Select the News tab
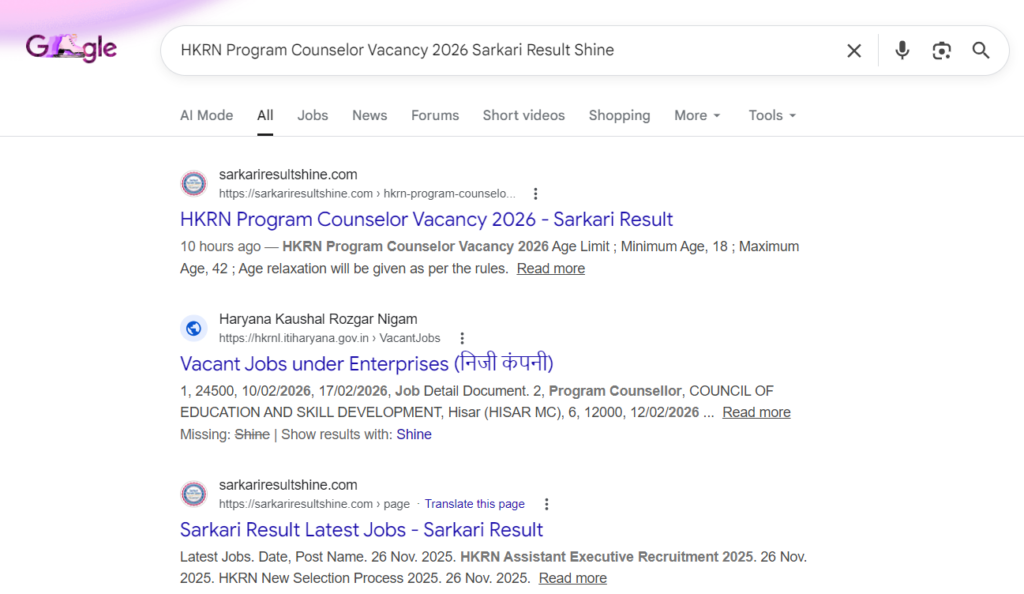 coord(369,115)
